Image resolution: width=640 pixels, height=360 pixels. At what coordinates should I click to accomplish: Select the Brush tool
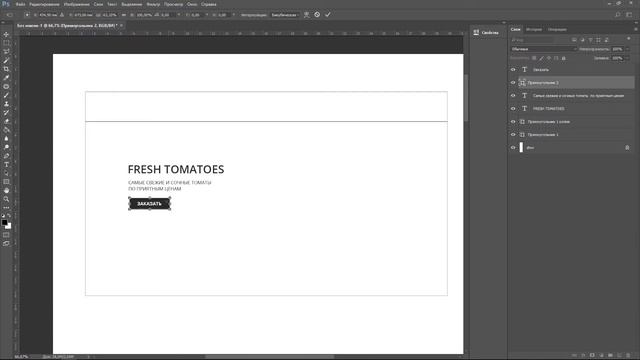click(6, 95)
